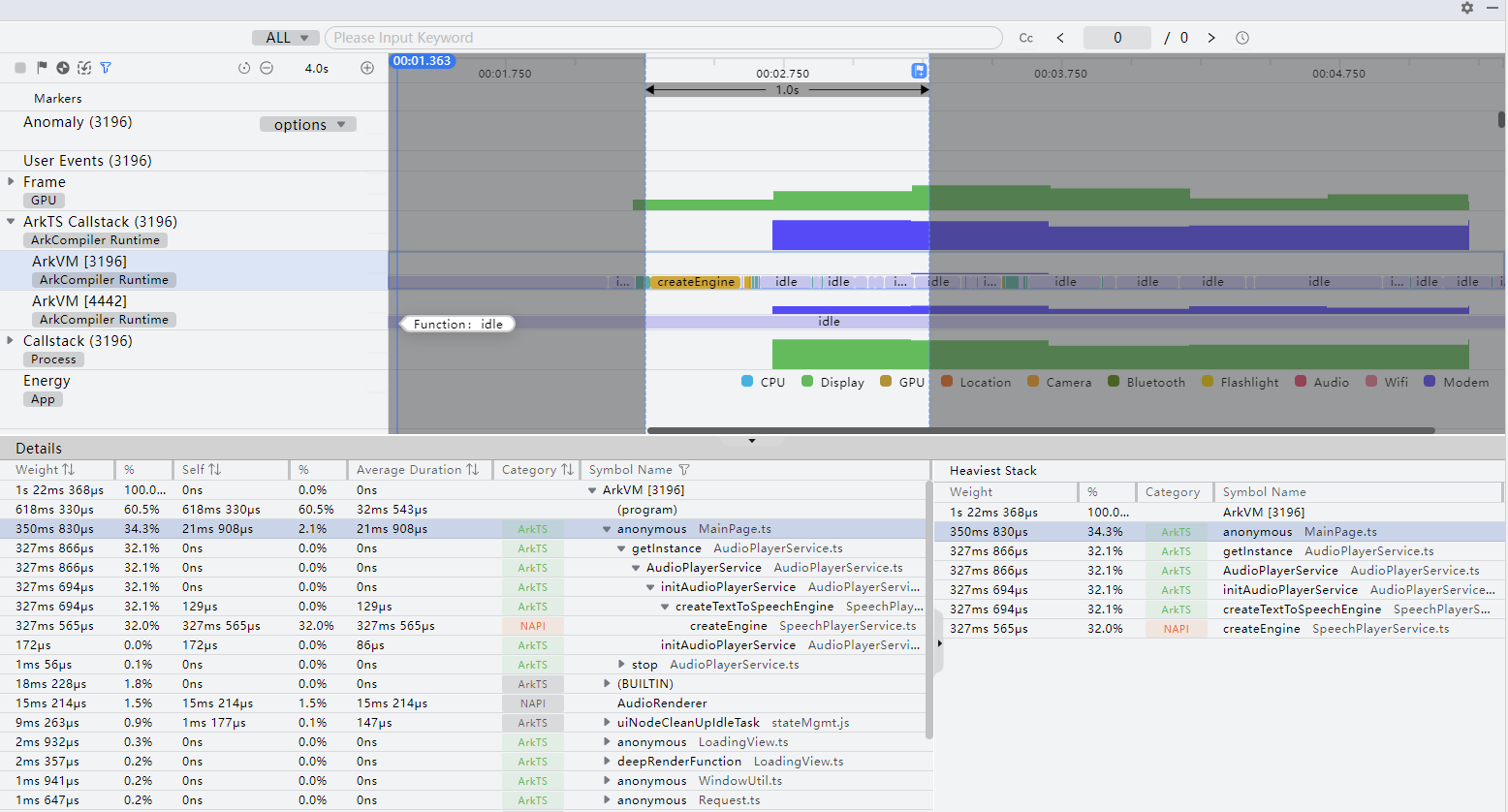Select the (program) row in Details
Image resolution: width=1508 pixels, height=812 pixels.
point(463,510)
